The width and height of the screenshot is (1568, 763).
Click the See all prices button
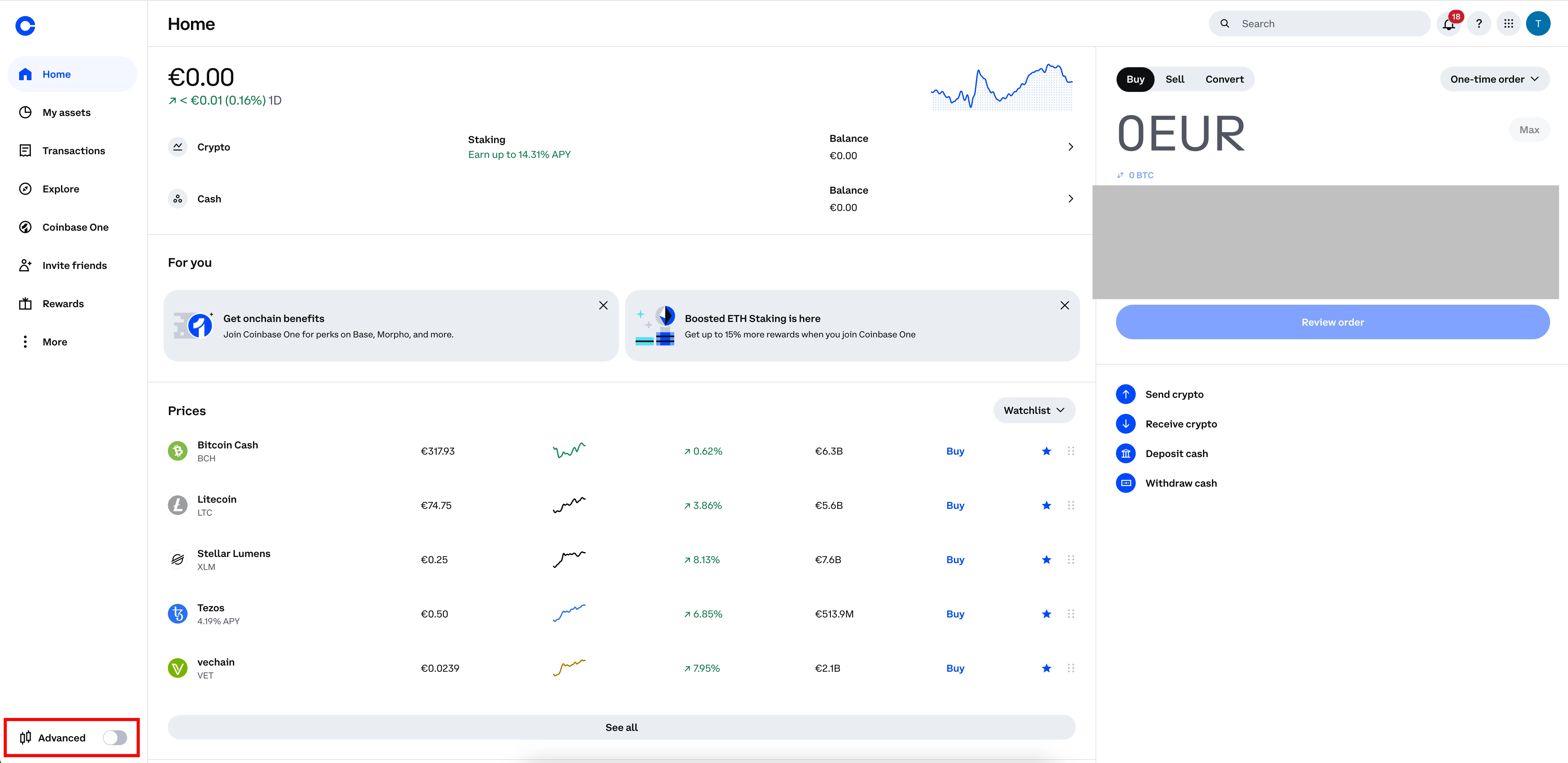(x=621, y=727)
